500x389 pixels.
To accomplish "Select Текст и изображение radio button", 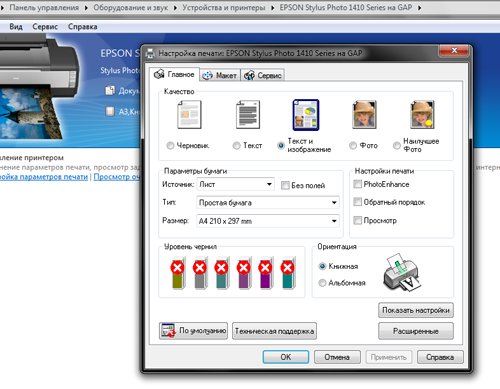I will tap(281, 146).
